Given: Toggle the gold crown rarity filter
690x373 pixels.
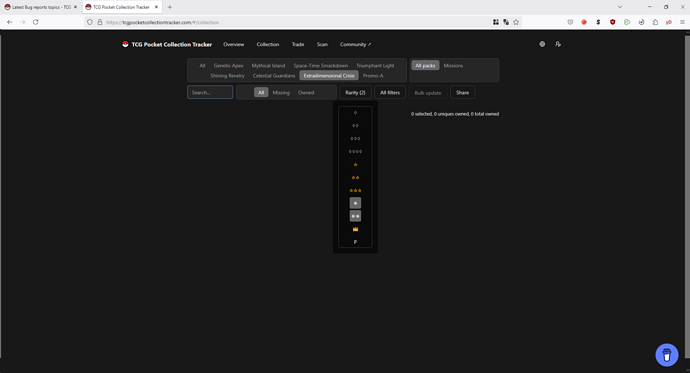Looking at the screenshot, I should coord(355,229).
